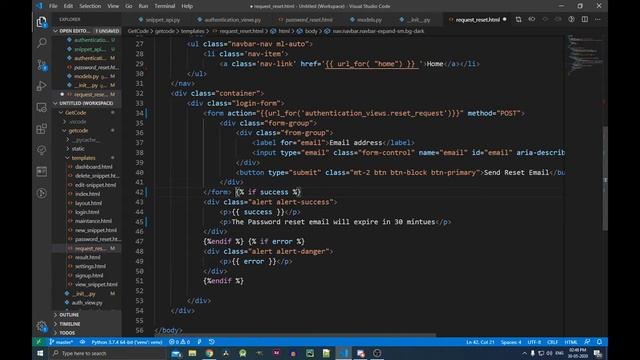Screen dimensions: 640x360
Task: Open the Edit menu
Action: pyautogui.click(x=68, y=6)
